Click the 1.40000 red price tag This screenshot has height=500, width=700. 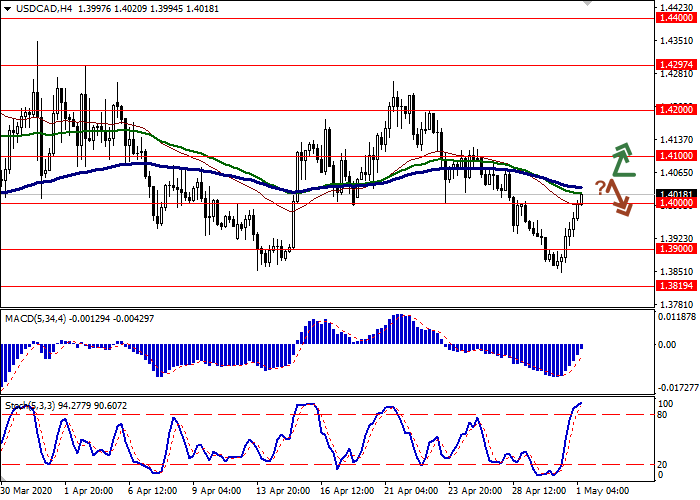[676, 204]
